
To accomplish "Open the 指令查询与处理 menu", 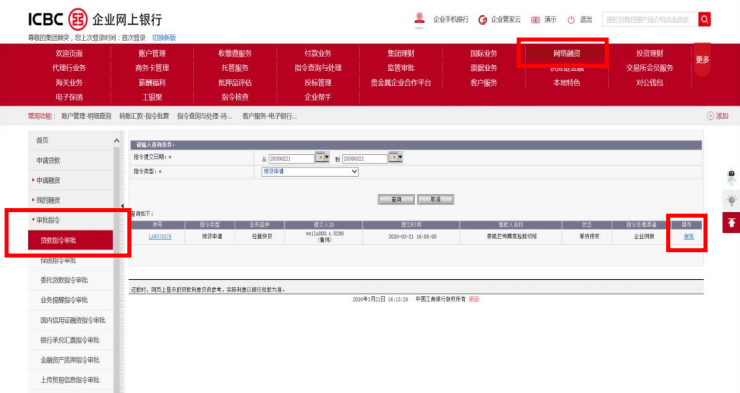I will 318,68.
